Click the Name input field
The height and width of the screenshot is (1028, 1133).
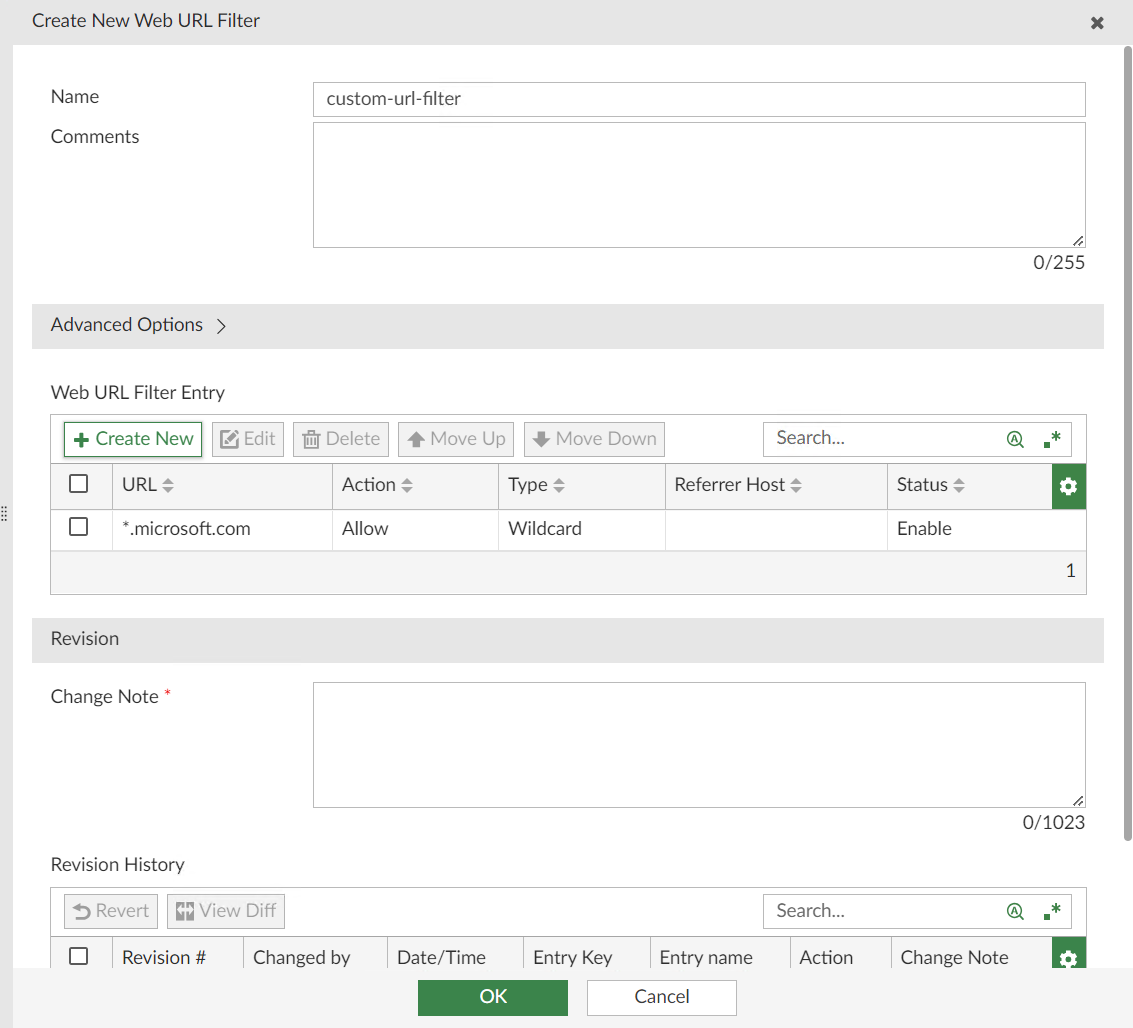(699, 99)
